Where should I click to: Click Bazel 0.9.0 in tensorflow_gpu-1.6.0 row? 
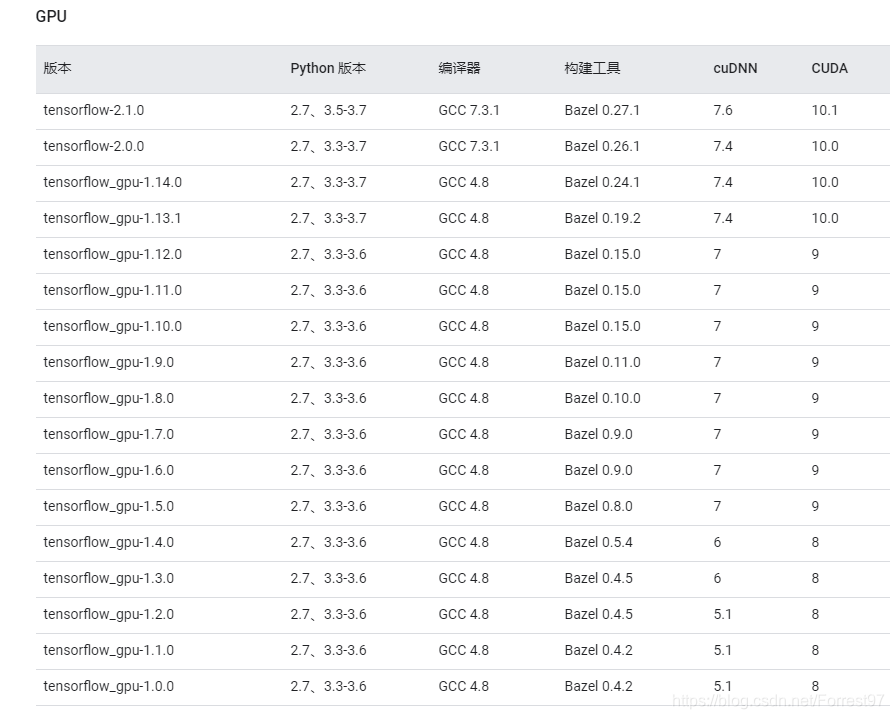[599, 469]
